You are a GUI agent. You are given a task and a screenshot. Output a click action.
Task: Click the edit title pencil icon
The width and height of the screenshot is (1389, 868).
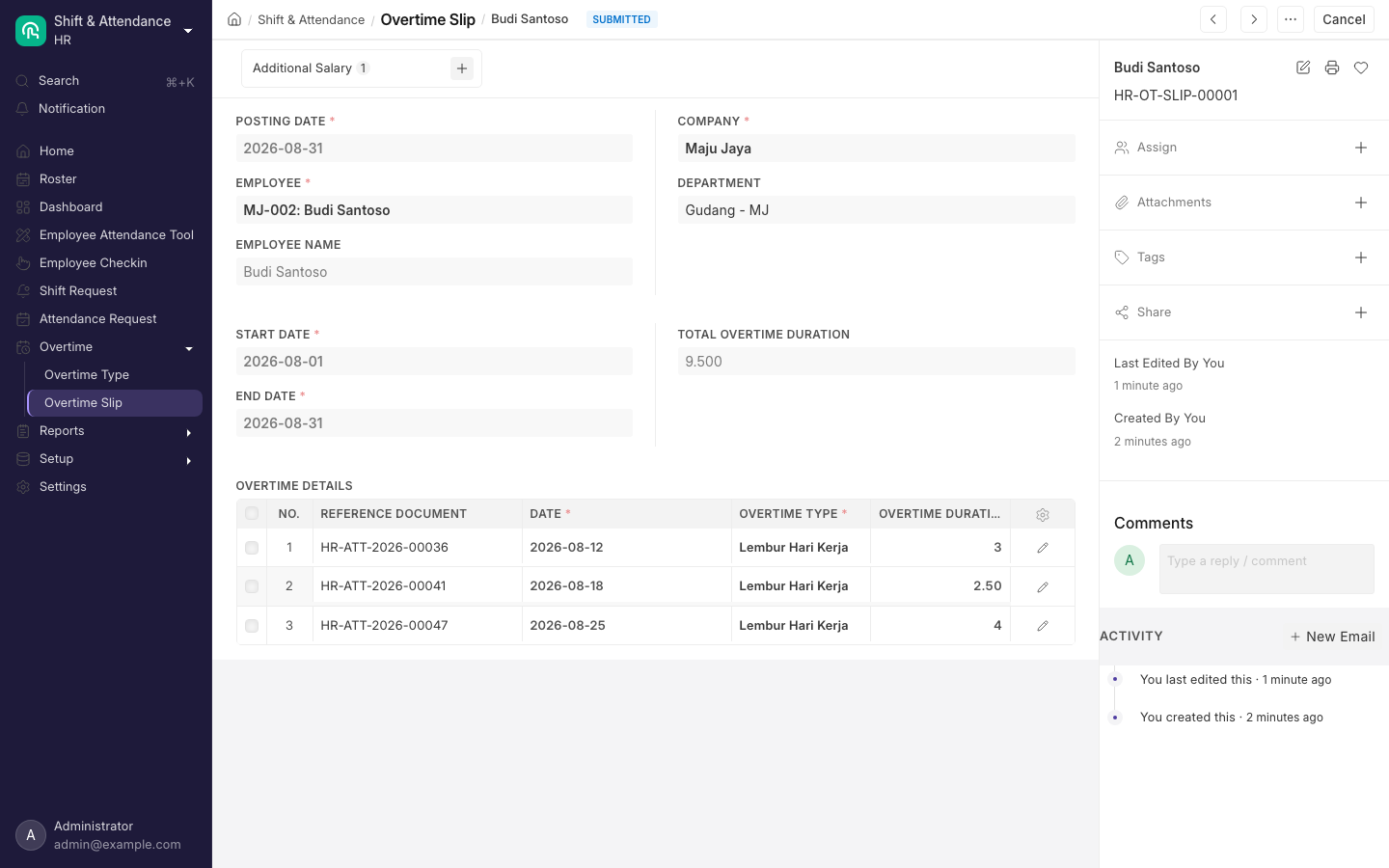[x=1303, y=68]
